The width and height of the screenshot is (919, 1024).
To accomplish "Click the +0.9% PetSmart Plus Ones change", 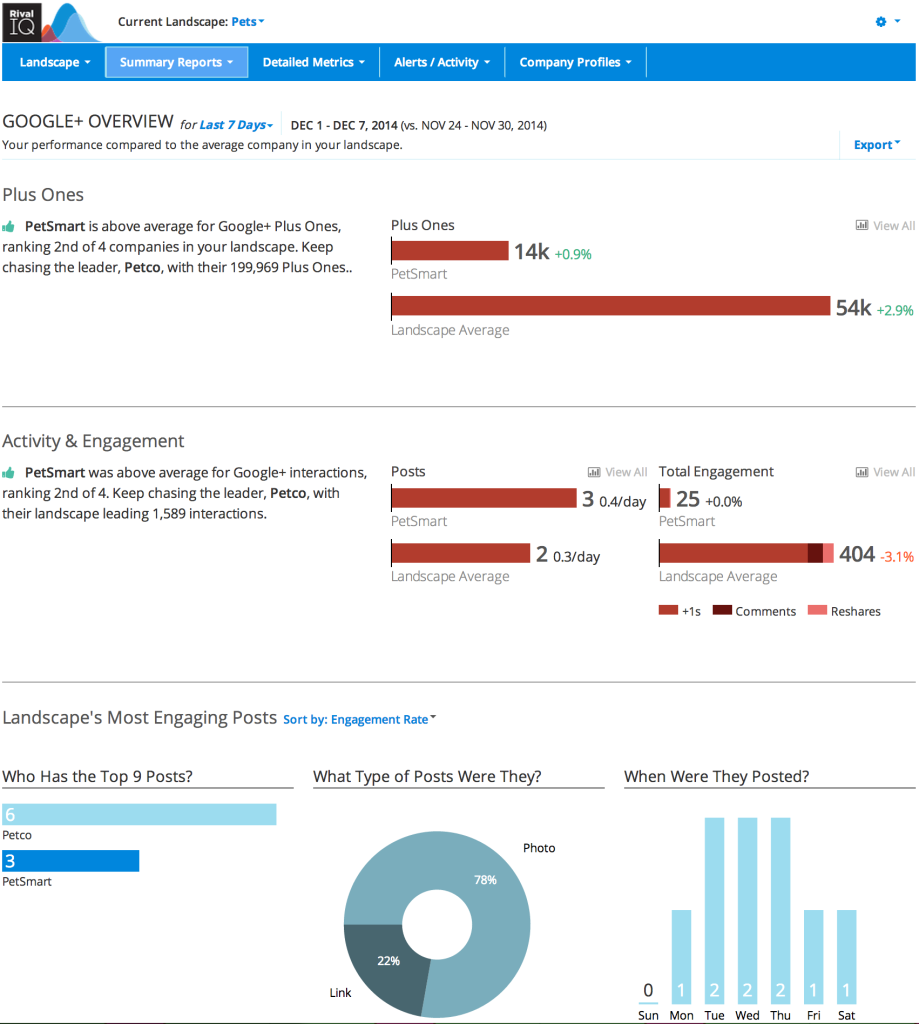I will pos(573,254).
